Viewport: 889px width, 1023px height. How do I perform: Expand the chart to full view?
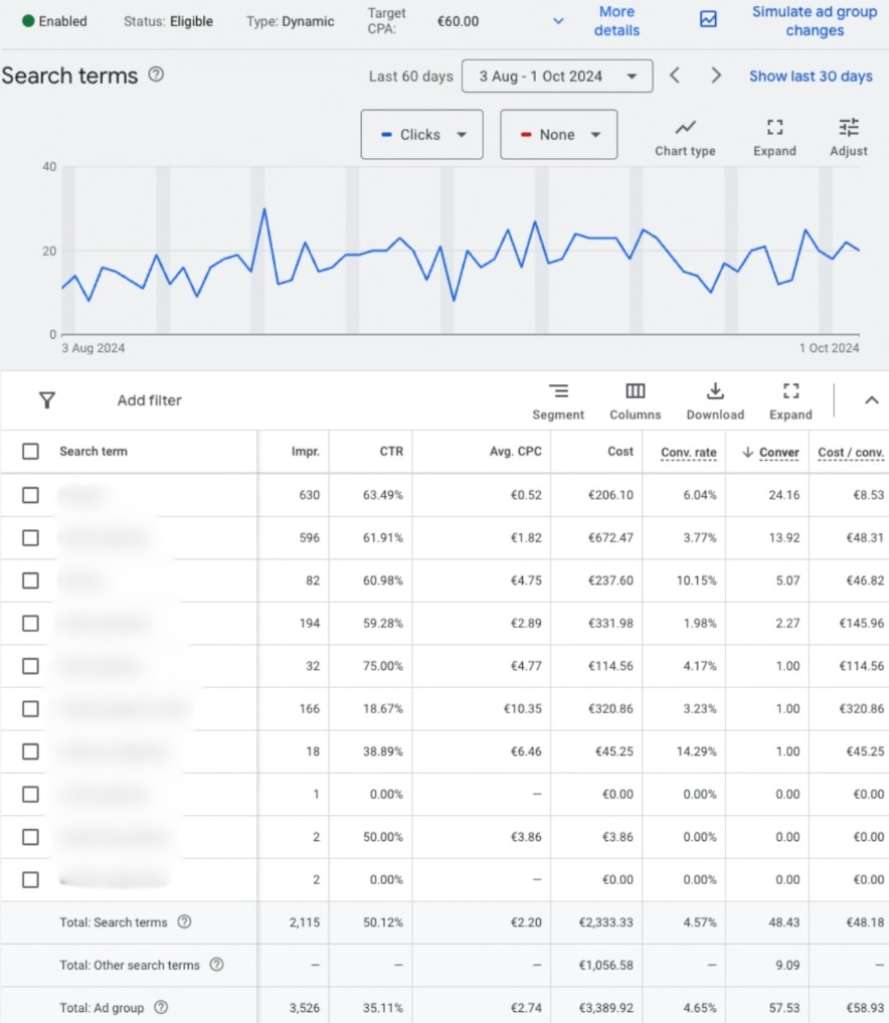click(774, 128)
